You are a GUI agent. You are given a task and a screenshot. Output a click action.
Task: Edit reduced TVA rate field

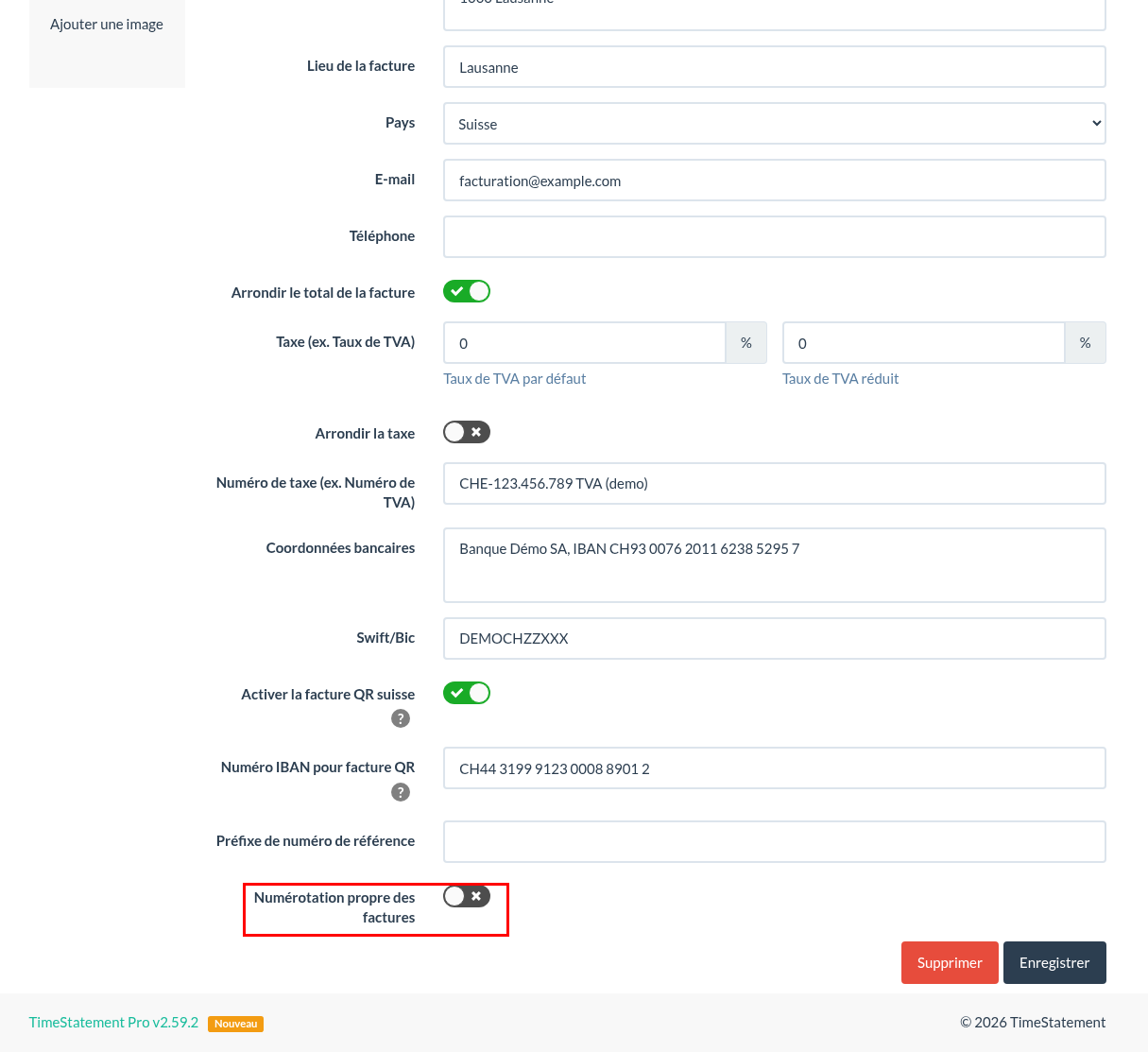tap(924, 343)
